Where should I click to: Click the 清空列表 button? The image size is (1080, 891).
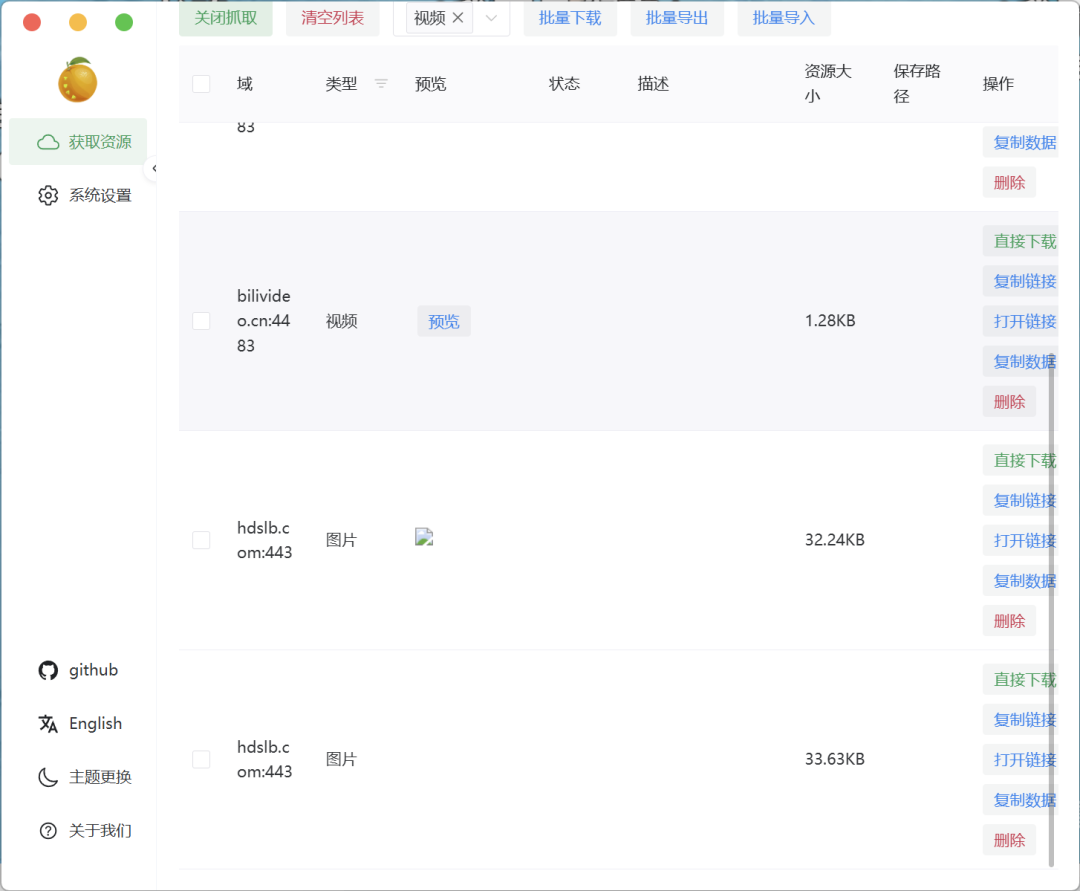[333, 18]
